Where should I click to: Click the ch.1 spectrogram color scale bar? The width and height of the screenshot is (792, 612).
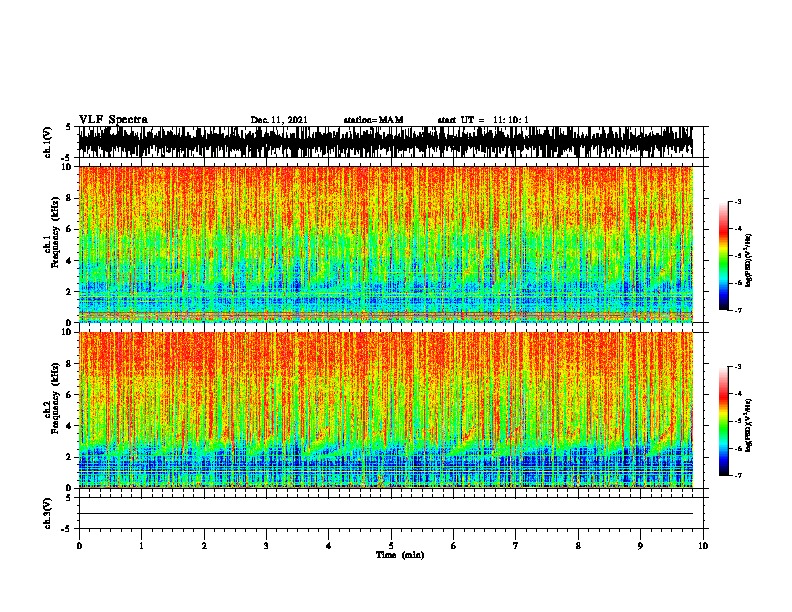[724, 256]
